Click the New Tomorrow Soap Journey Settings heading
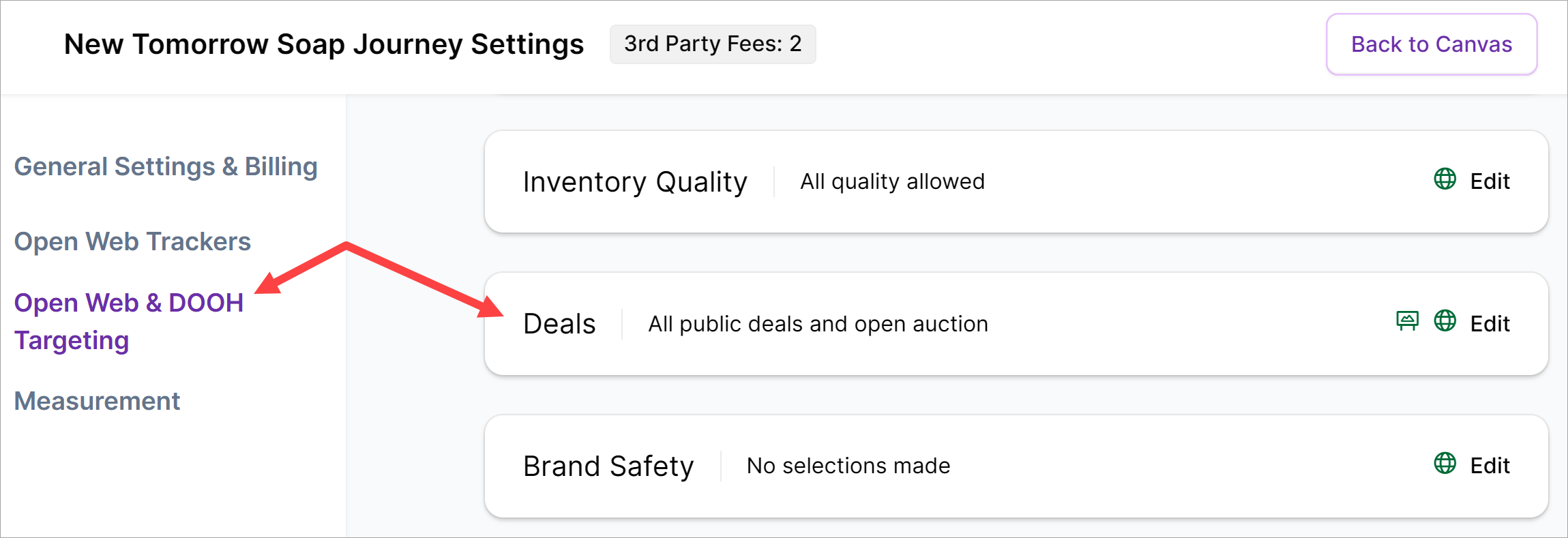This screenshot has height=538, width=1568. click(324, 44)
